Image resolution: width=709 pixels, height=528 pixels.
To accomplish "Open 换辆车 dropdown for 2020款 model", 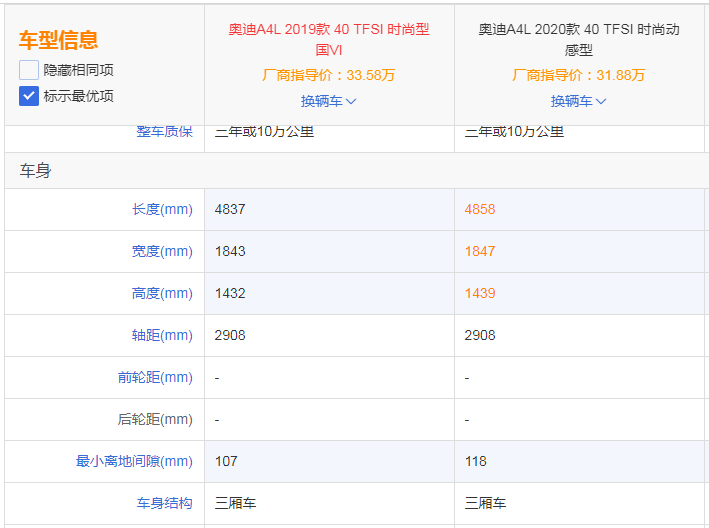I will coord(578,101).
